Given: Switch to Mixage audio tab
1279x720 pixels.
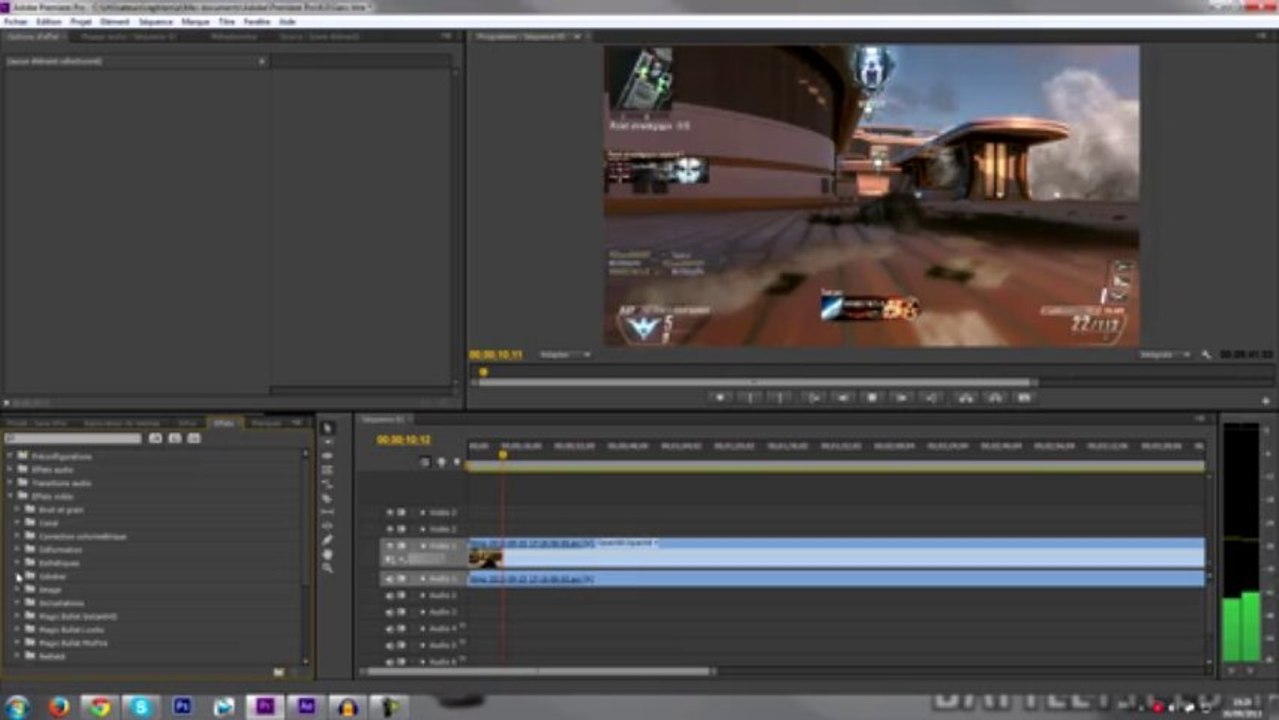Looking at the screenshot, I should 128,36.
